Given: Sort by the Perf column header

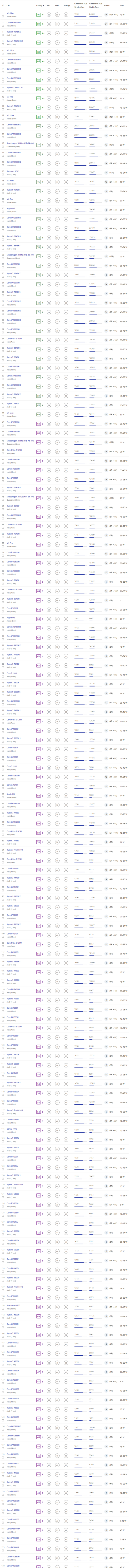Looking at the screenshot, I should tap(49, 5).
